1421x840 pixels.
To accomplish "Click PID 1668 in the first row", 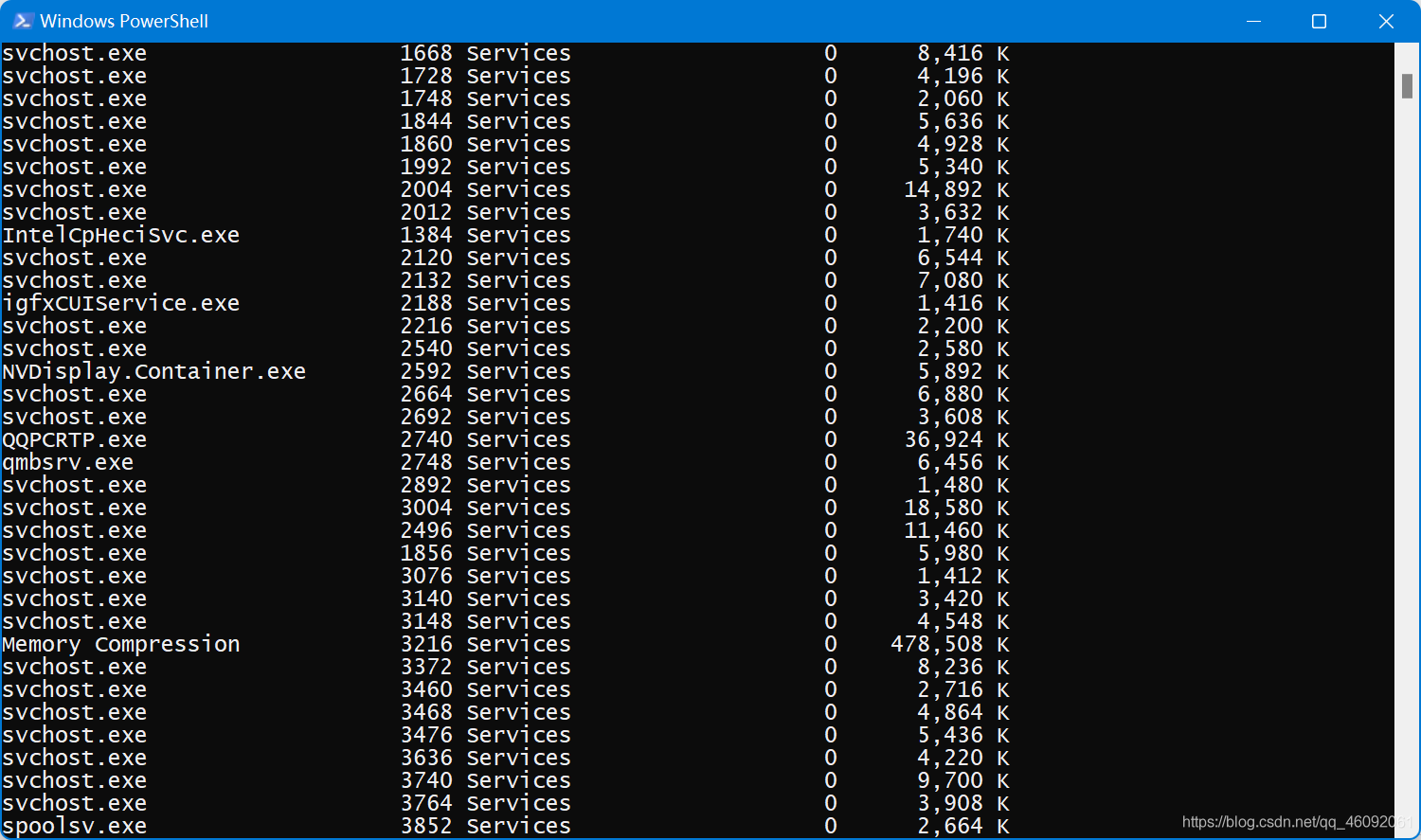I will 426,53.
